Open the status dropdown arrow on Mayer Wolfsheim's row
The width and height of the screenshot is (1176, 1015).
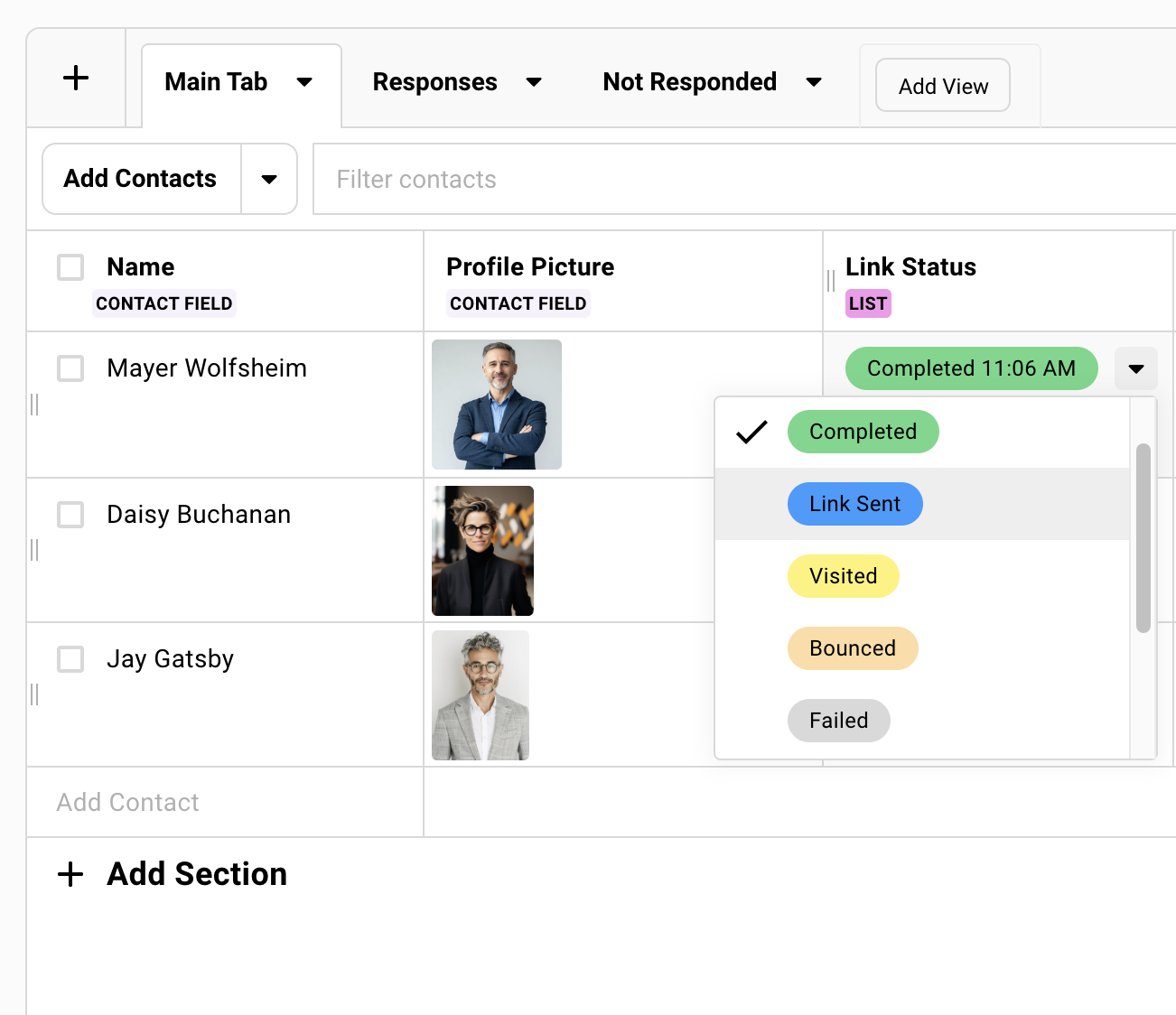1135,368
